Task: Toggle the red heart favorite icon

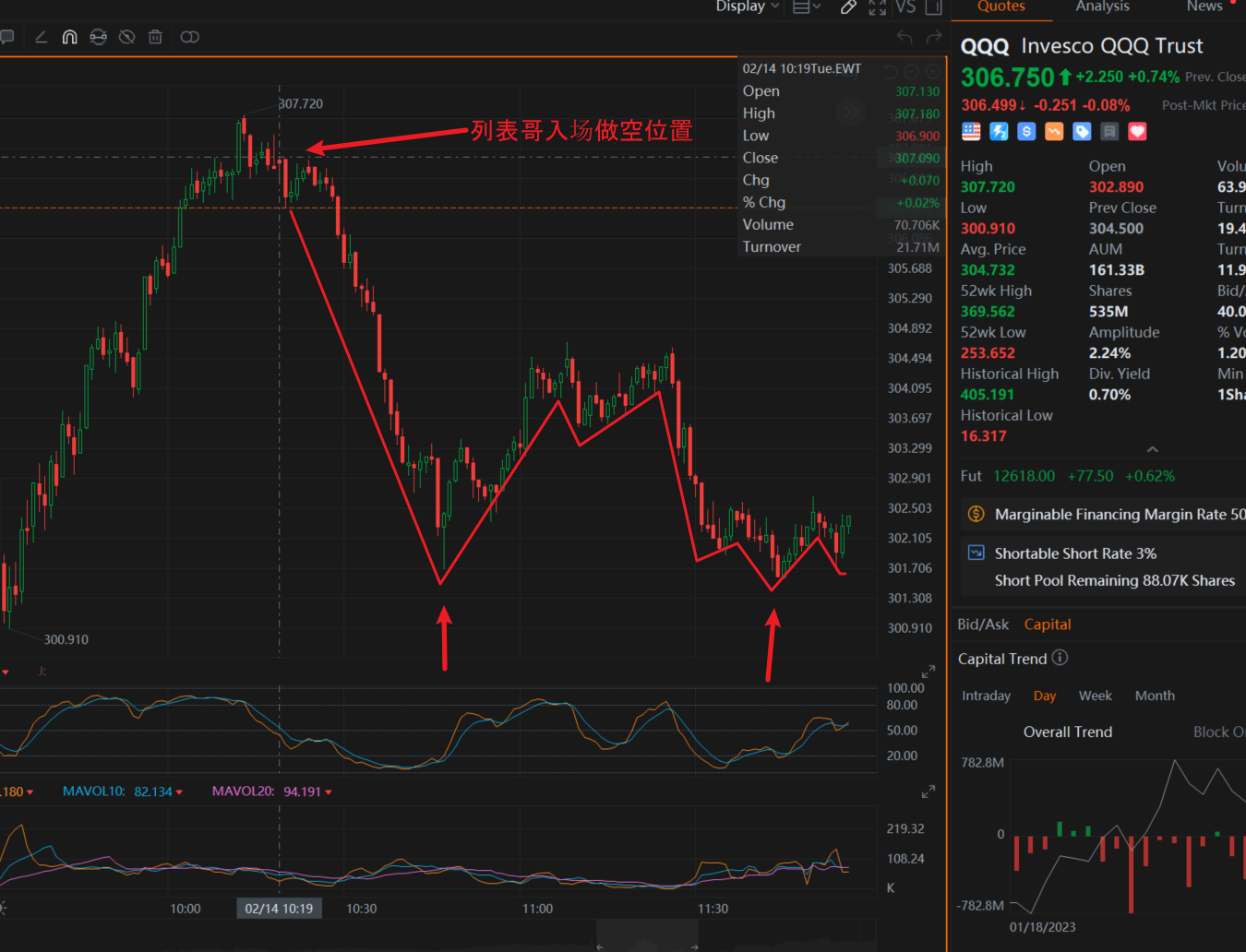Action: [1137, 132]
